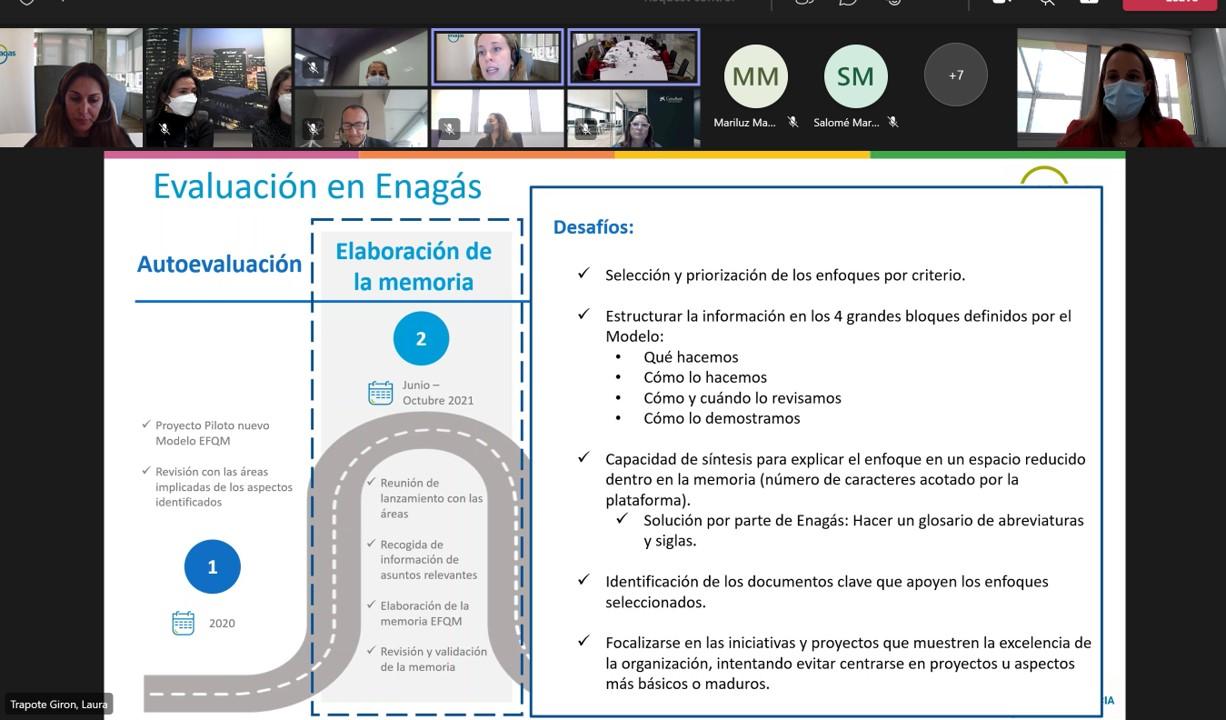The height and width of the screenshot is (720, 1226).
Task: Click Elaboración de la memoria EFQM item
Action: [424, 613]
